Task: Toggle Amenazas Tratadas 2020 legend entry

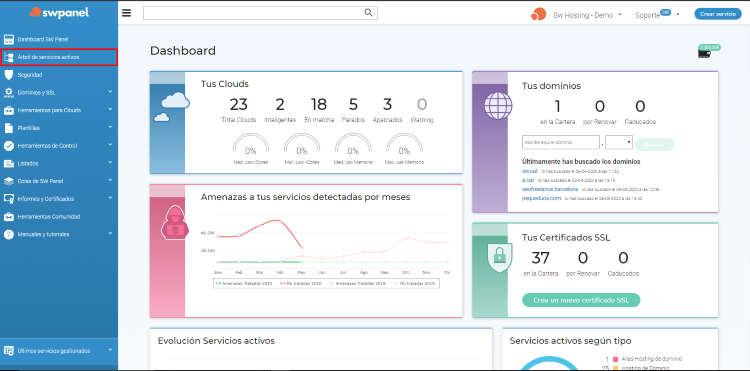Action: pyautogui.click(x=244, y=283)
